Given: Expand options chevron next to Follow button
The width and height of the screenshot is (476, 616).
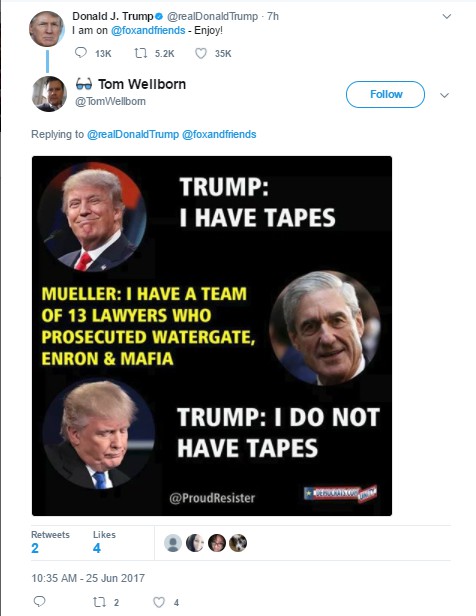Looking at the screenshot, I should [444, 95].
